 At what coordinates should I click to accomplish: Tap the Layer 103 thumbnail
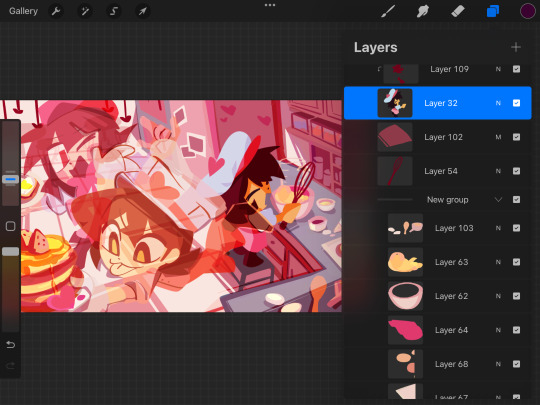pos(405,228)
